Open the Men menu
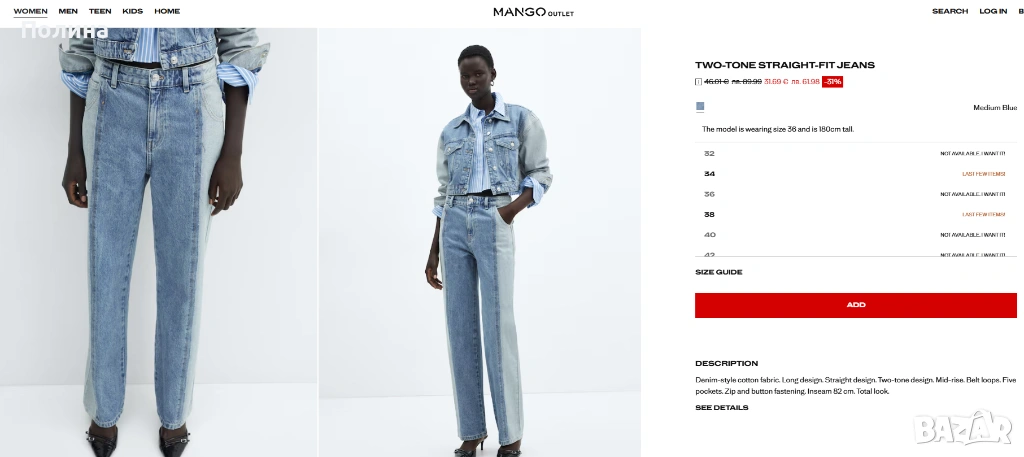Screen dimensions: 1024x457 coord(68,11)
